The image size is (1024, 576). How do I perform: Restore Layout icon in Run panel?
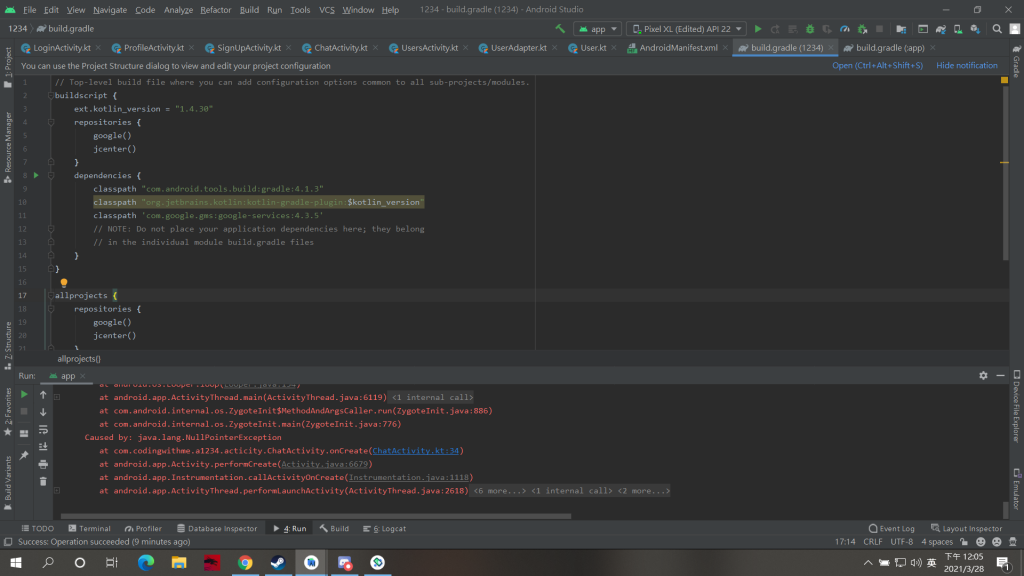point(24,433)
